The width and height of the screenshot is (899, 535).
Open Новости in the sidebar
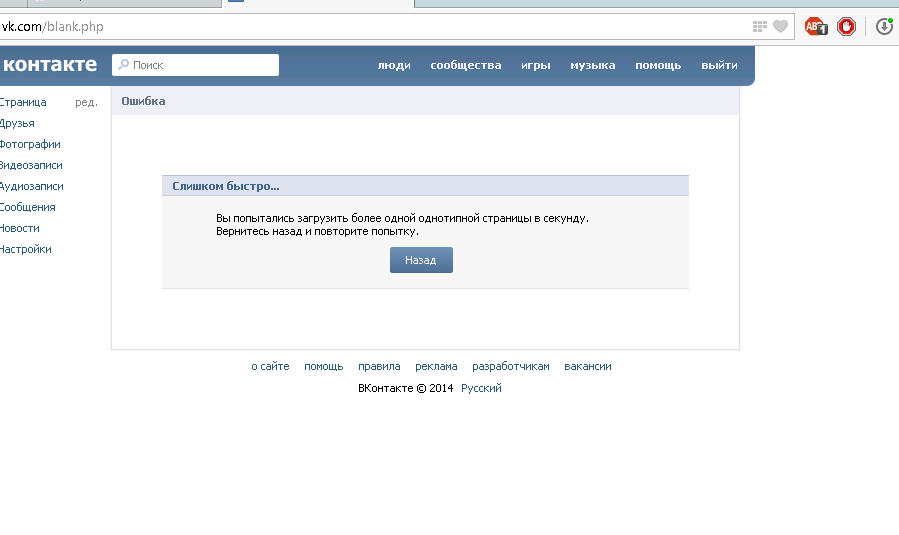pos(19,228)
